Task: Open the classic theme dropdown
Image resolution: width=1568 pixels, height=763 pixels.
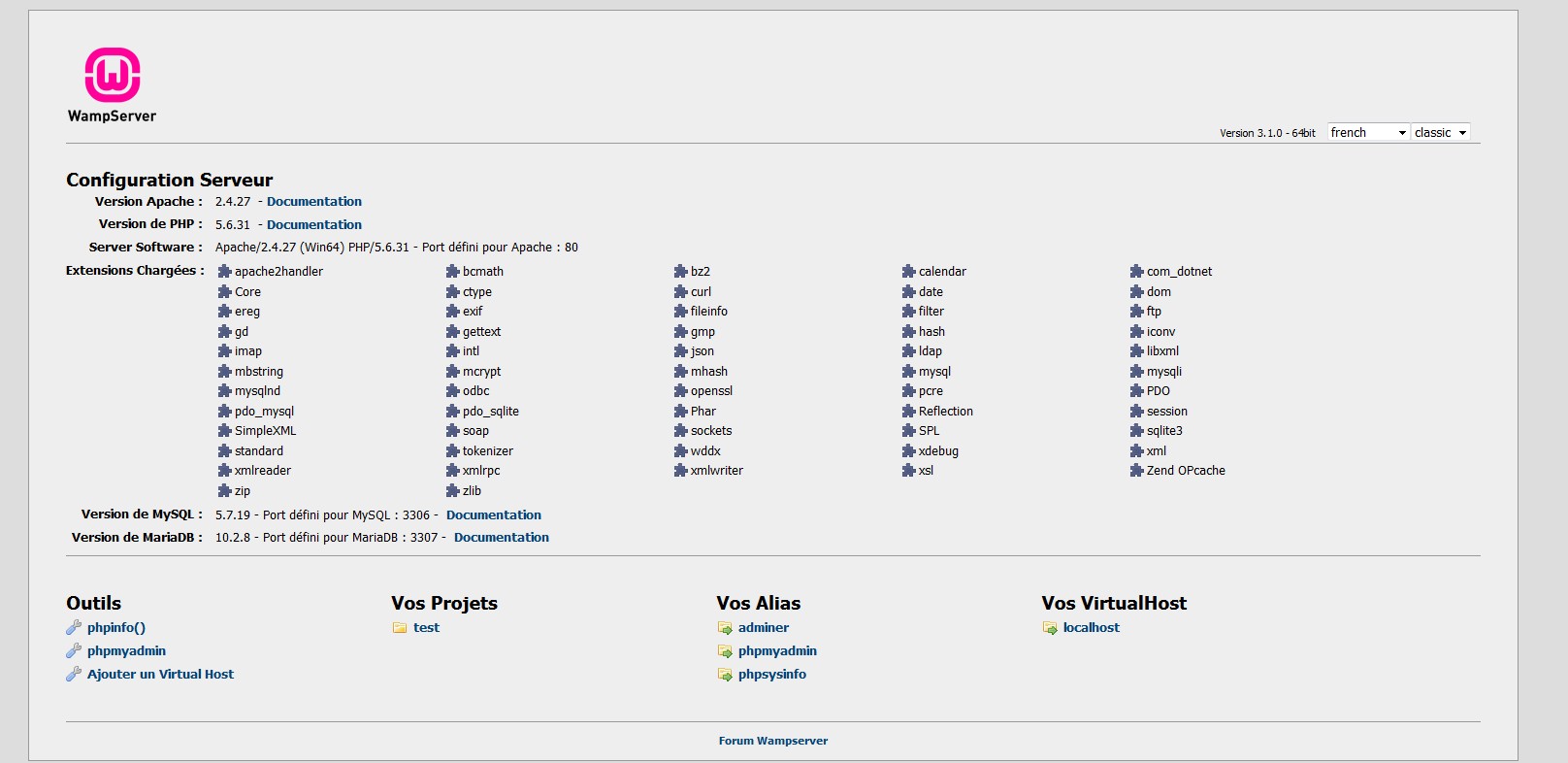Action: coord(1441,132)
